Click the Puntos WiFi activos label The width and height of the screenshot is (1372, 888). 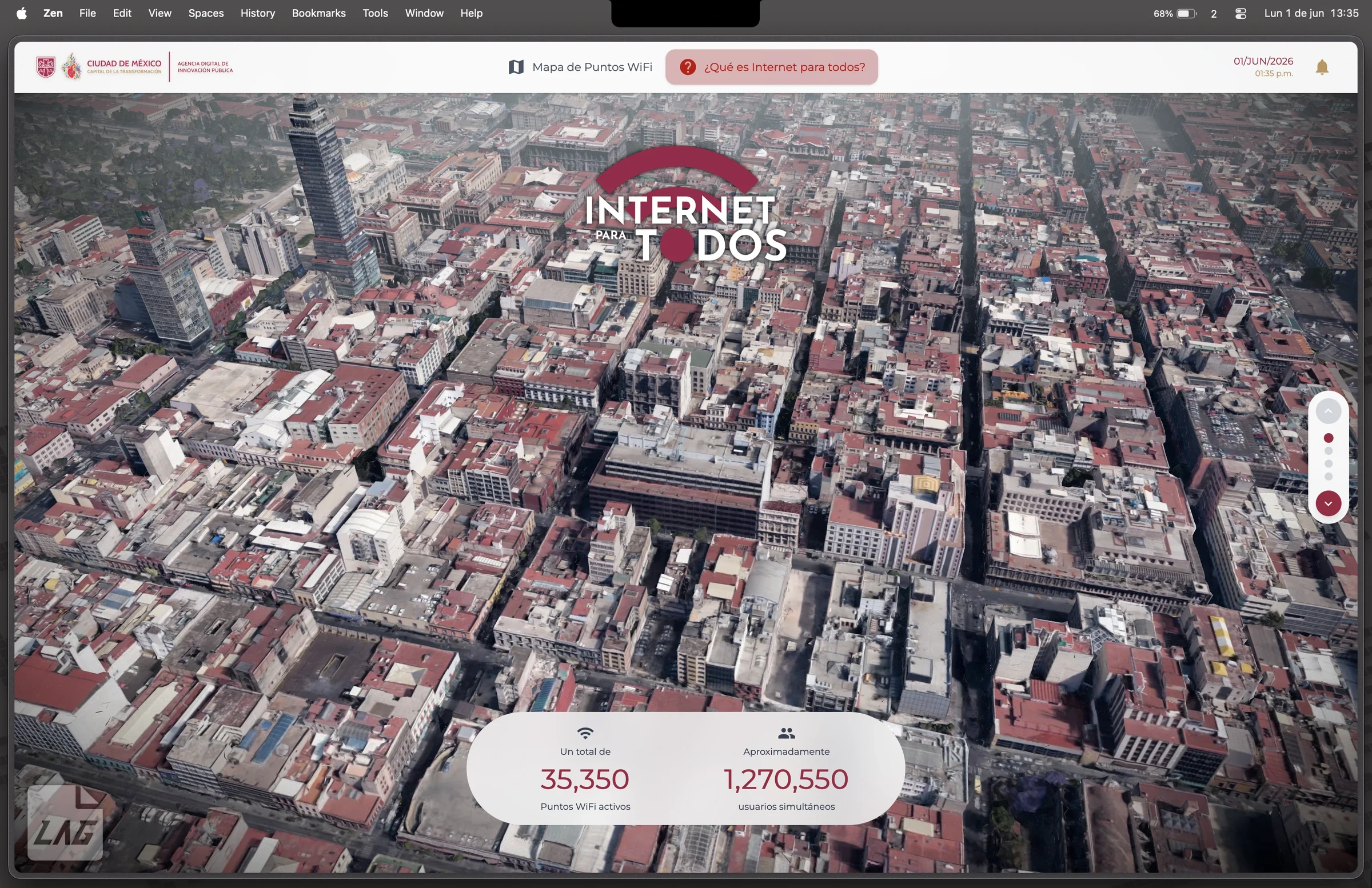585,807
